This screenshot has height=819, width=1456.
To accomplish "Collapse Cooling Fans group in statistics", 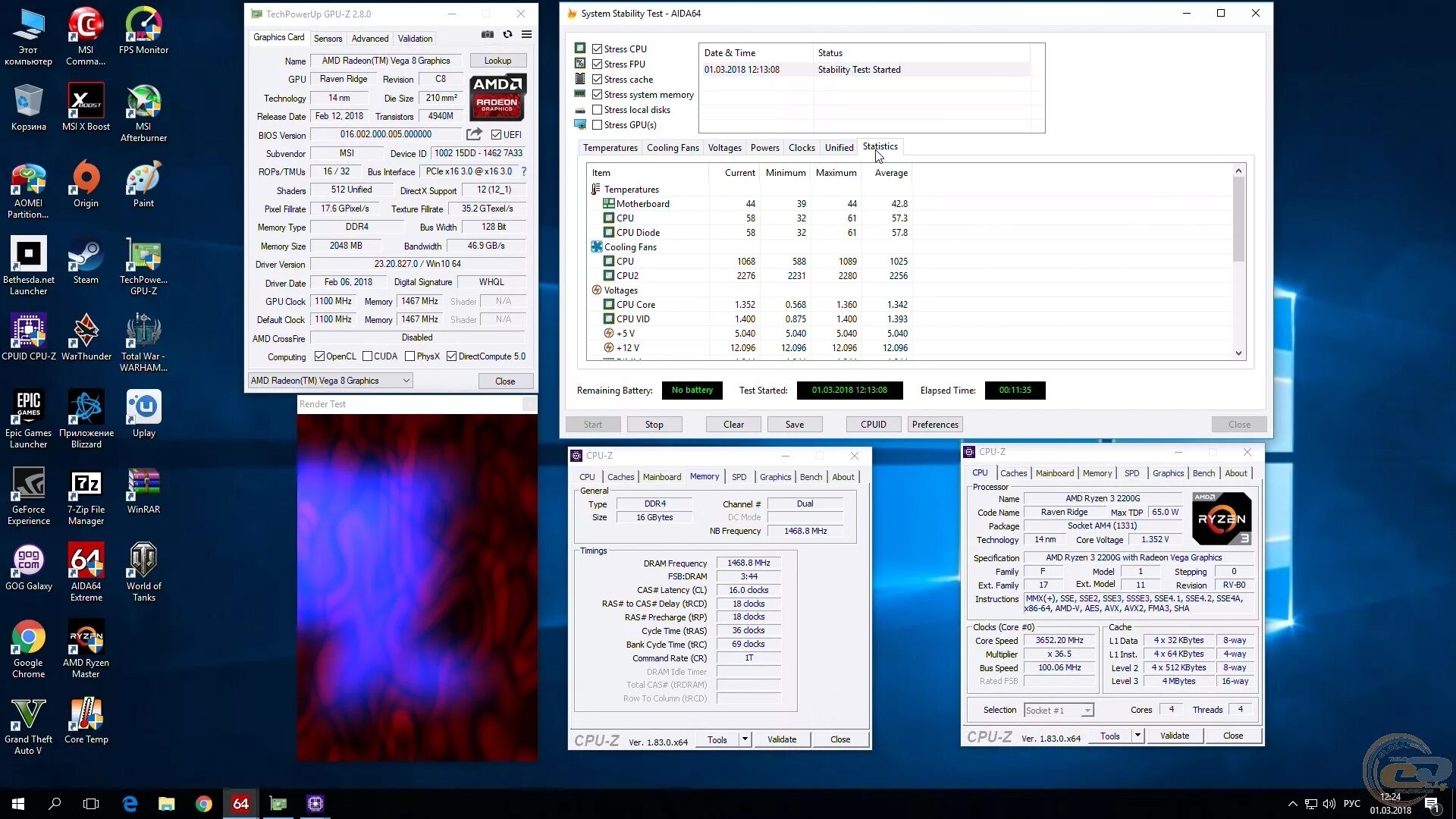I will pyautogui.click(x=596, y=247).
